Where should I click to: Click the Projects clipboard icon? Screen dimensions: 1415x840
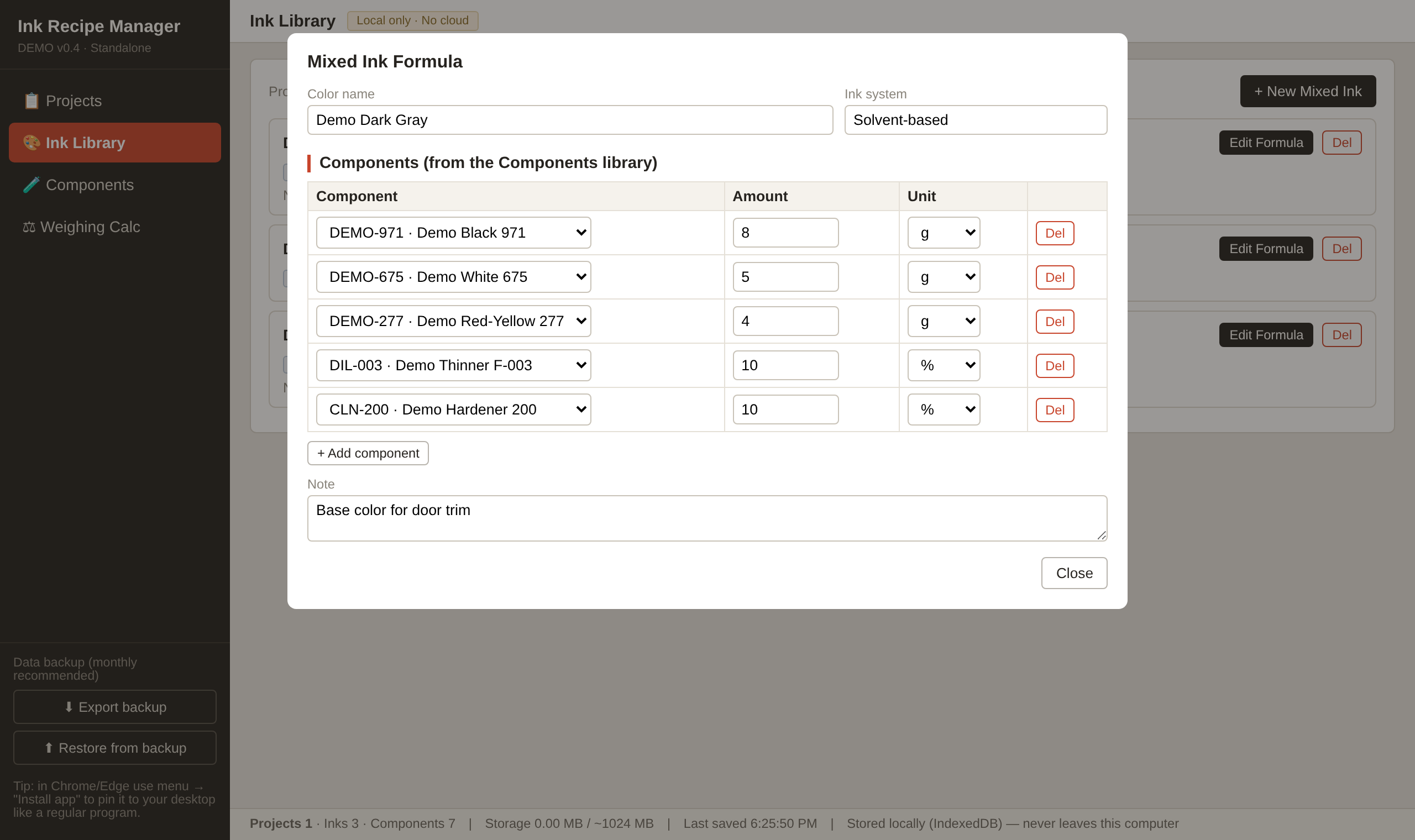tap(31, 101)
